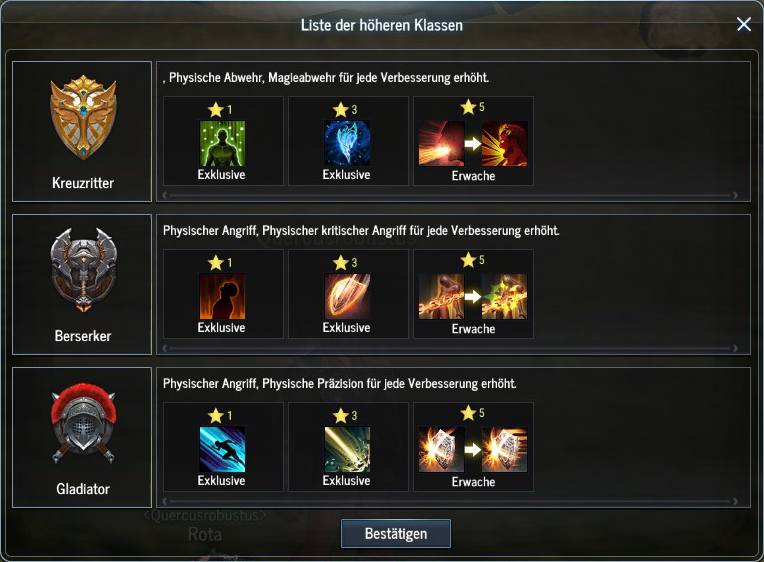View Gladiator's golden beam 3-star skill

coord(347,449)
